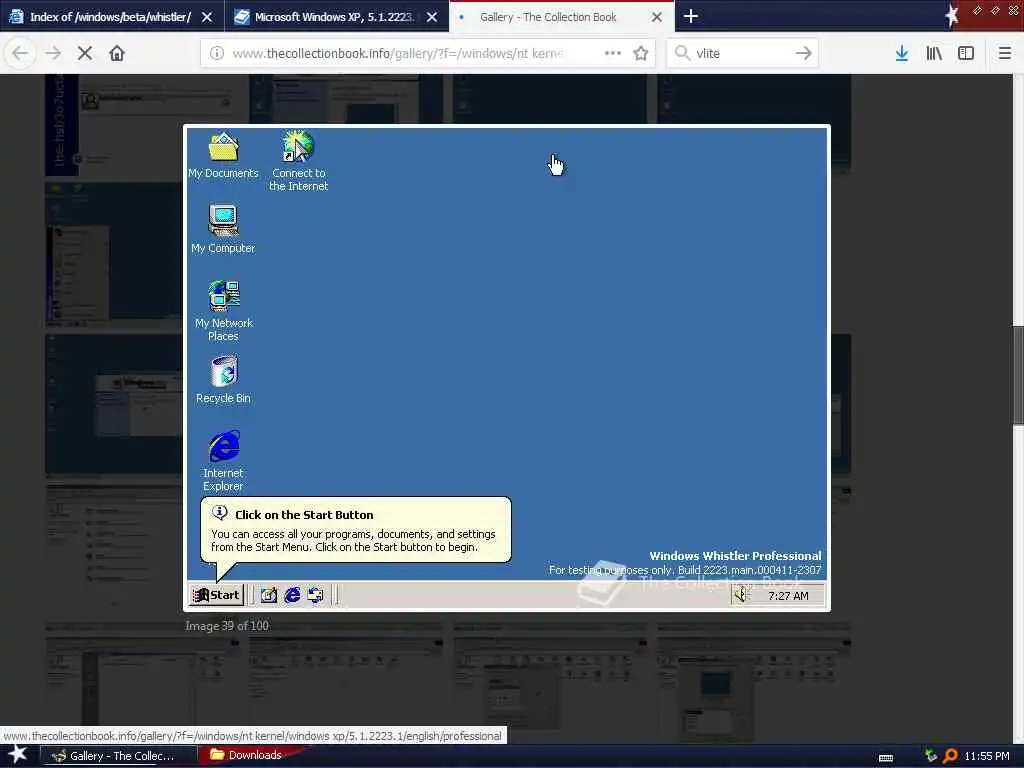Submit the search with the arrow
Viewport: 1024px width, 768px height.
[804, 53]
